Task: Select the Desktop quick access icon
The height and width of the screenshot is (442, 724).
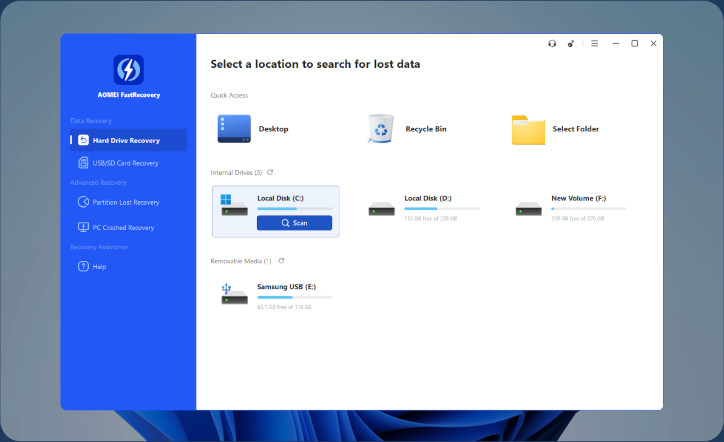Action: click(235, 129)
